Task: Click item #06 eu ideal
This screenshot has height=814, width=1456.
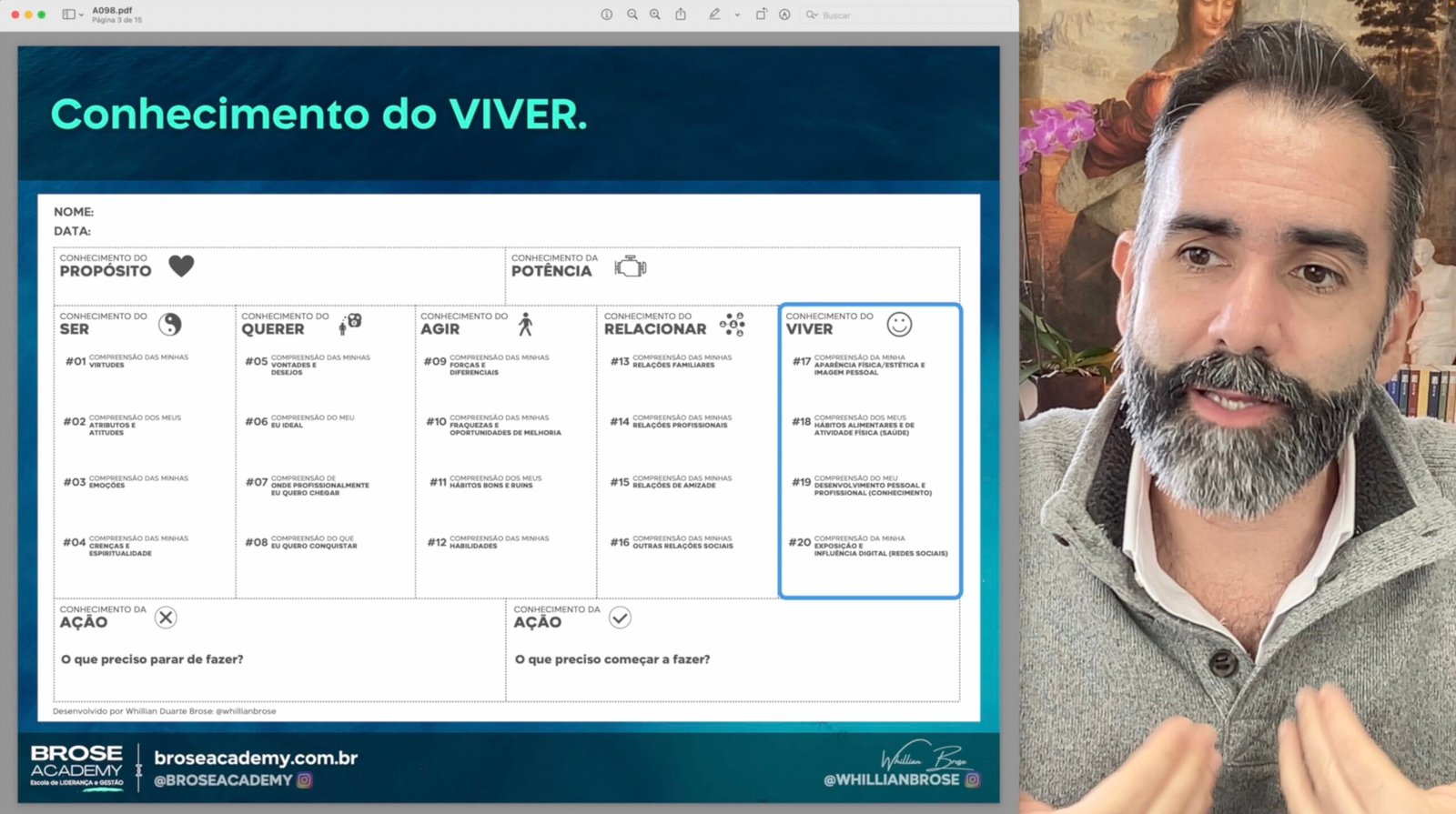Action: [x=299, y=421]
